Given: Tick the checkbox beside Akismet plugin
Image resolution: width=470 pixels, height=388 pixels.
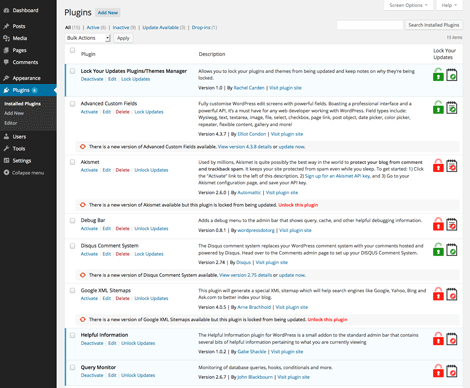Looking at the screenshot, I should (x=72, y=162).
